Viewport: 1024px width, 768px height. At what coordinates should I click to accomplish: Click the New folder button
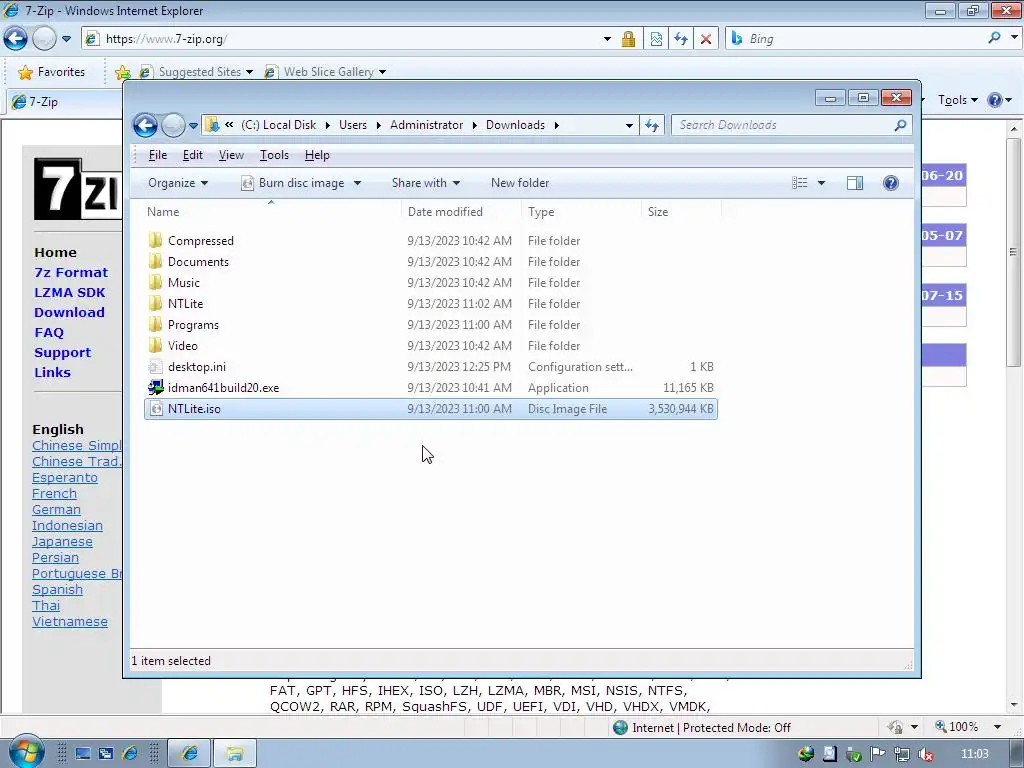tap(520, 183)
